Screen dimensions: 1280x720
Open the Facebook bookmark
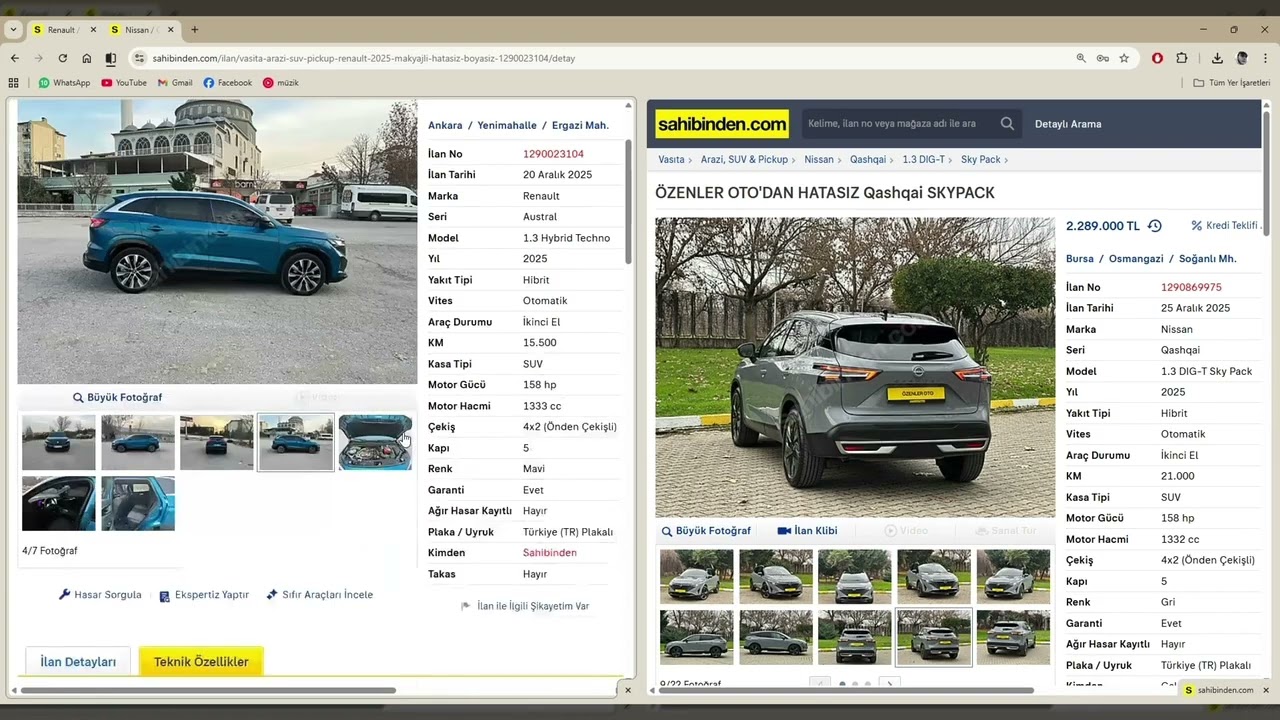click(x=228, y=83)
